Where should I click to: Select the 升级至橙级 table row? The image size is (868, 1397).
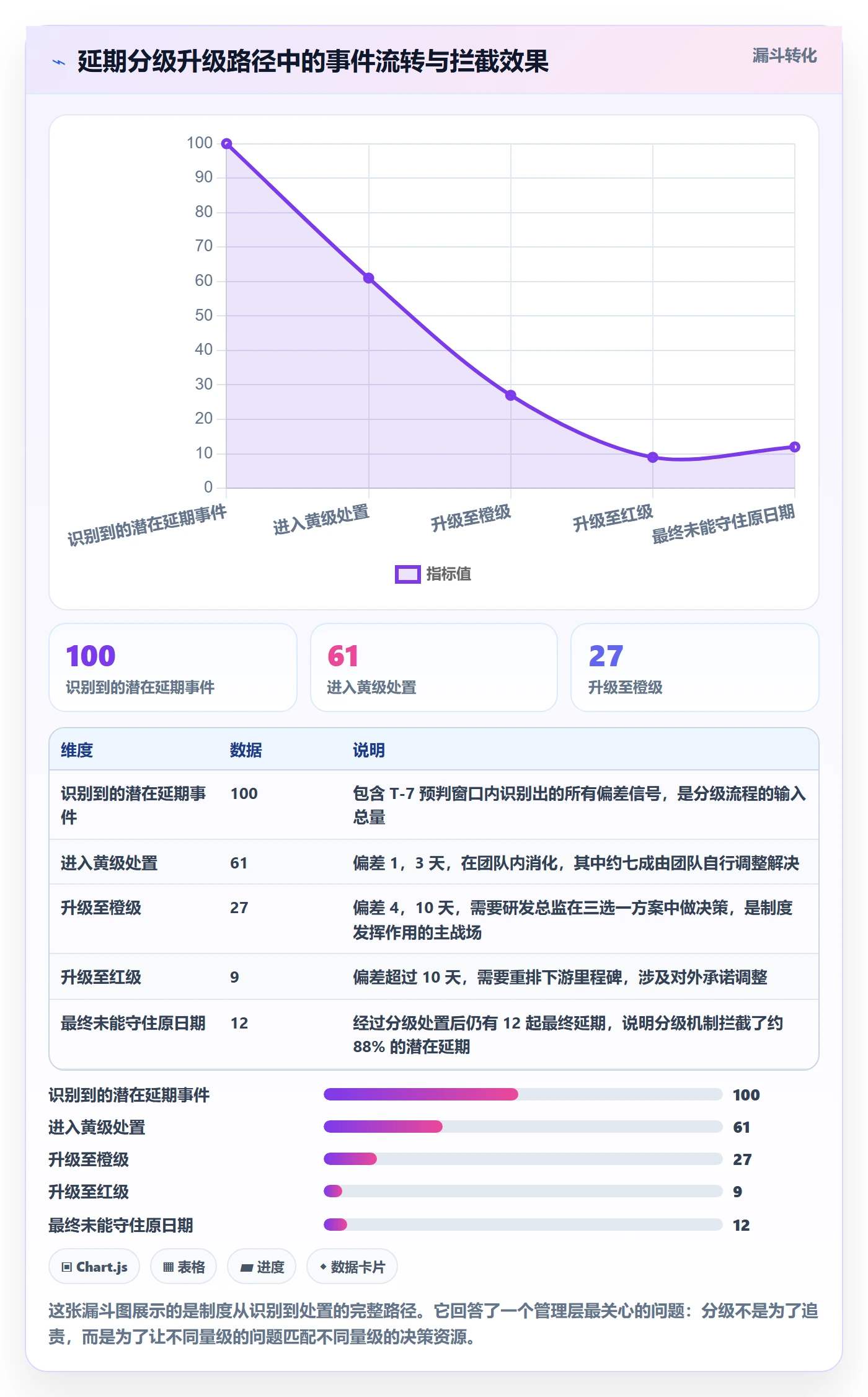pyautogui.click(x=434, y=919)
